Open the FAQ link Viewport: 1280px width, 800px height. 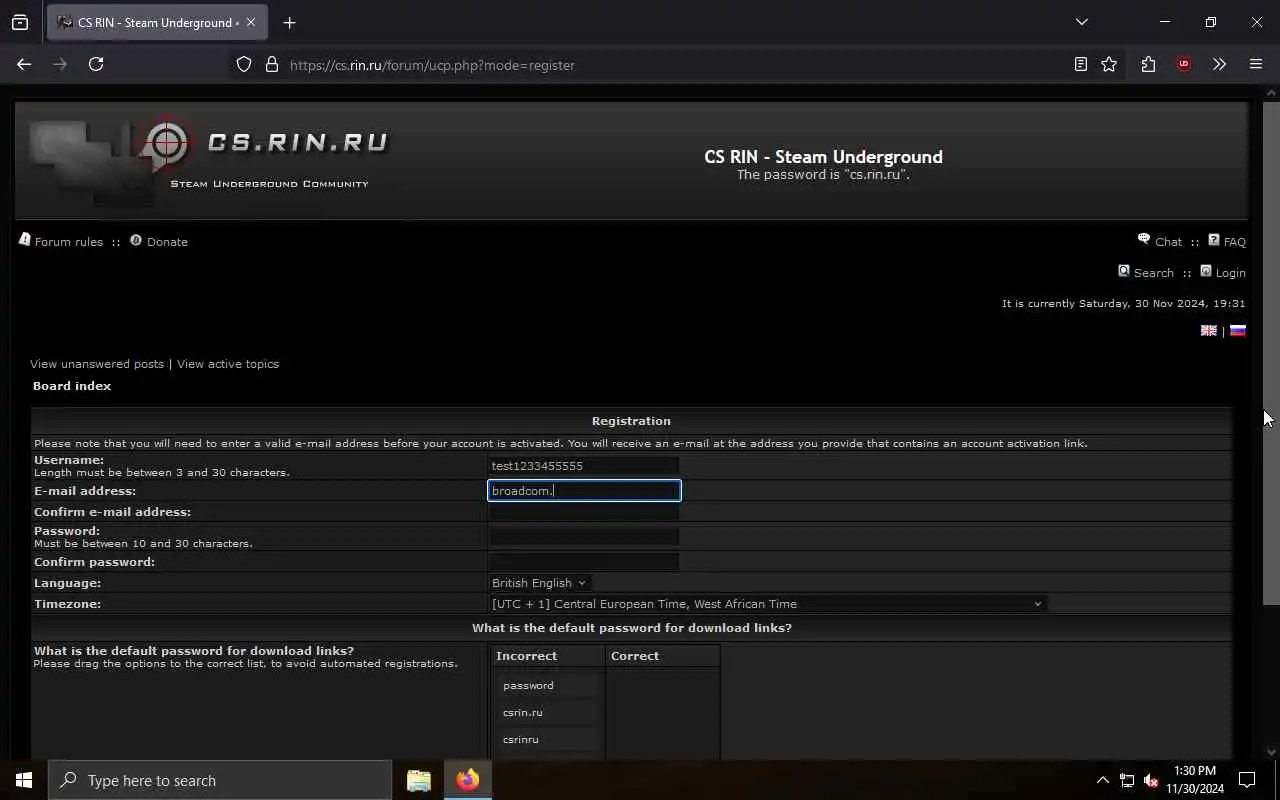1234,242
